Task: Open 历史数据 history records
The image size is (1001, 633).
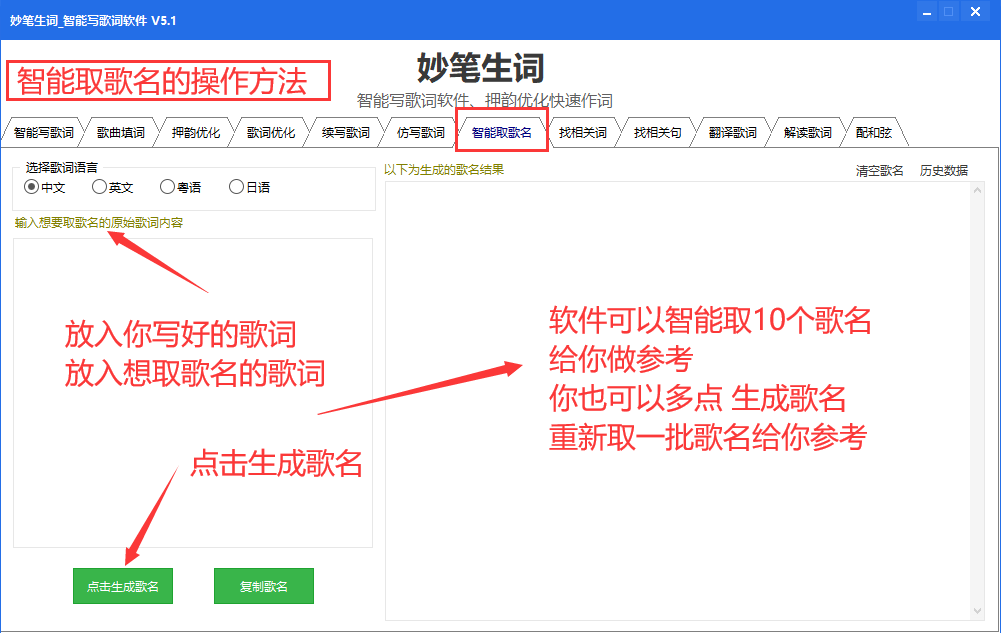Action: (x=944, y=170)
